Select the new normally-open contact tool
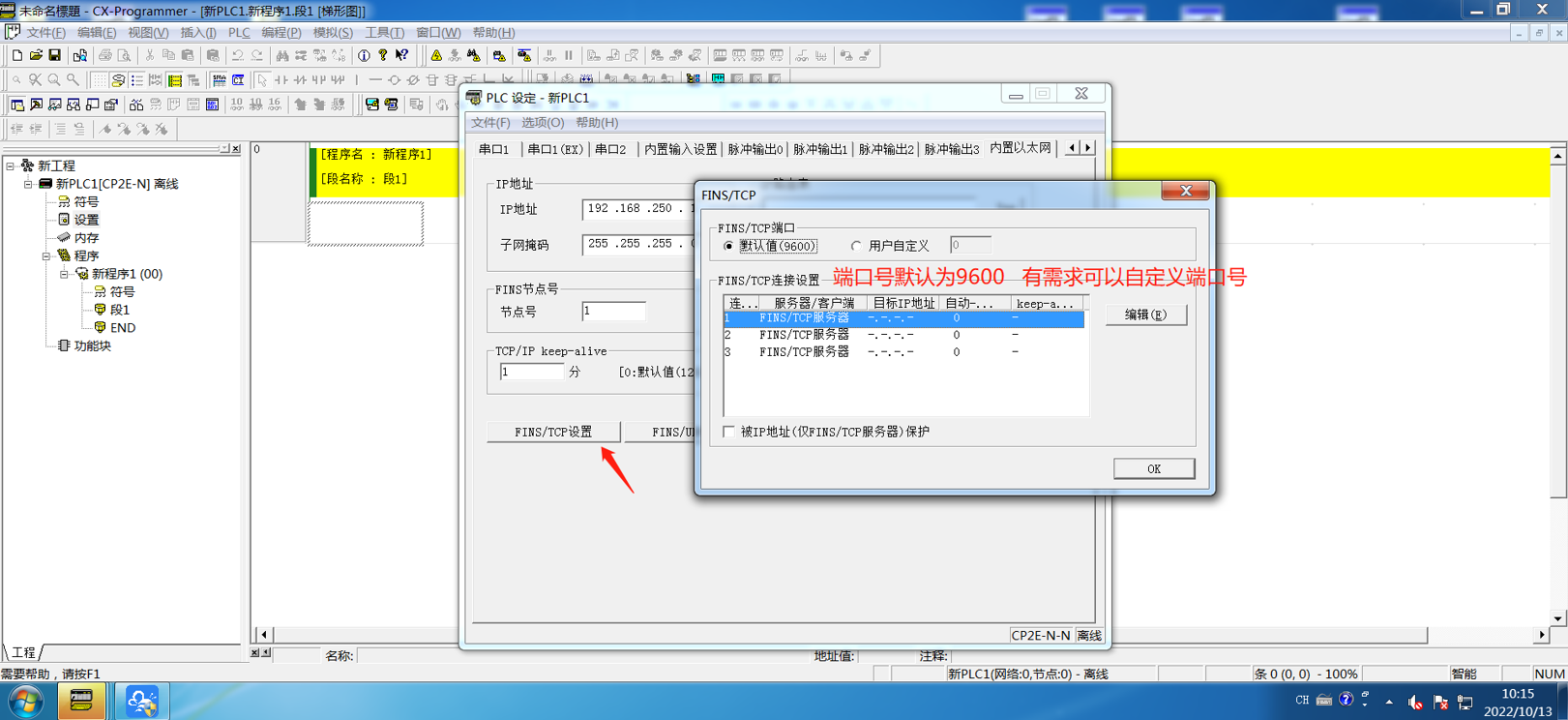 point(281,80)
